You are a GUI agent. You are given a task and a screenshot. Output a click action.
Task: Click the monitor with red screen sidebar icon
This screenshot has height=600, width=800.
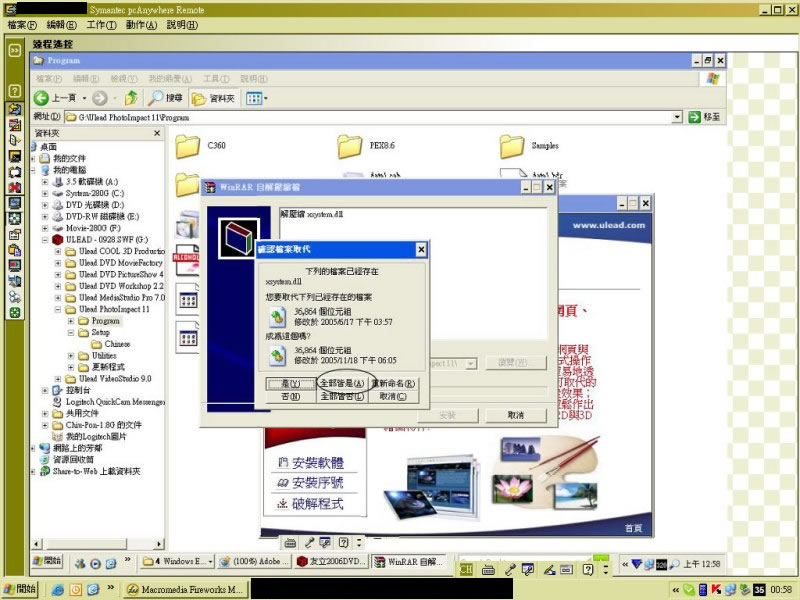coord(15,265)
